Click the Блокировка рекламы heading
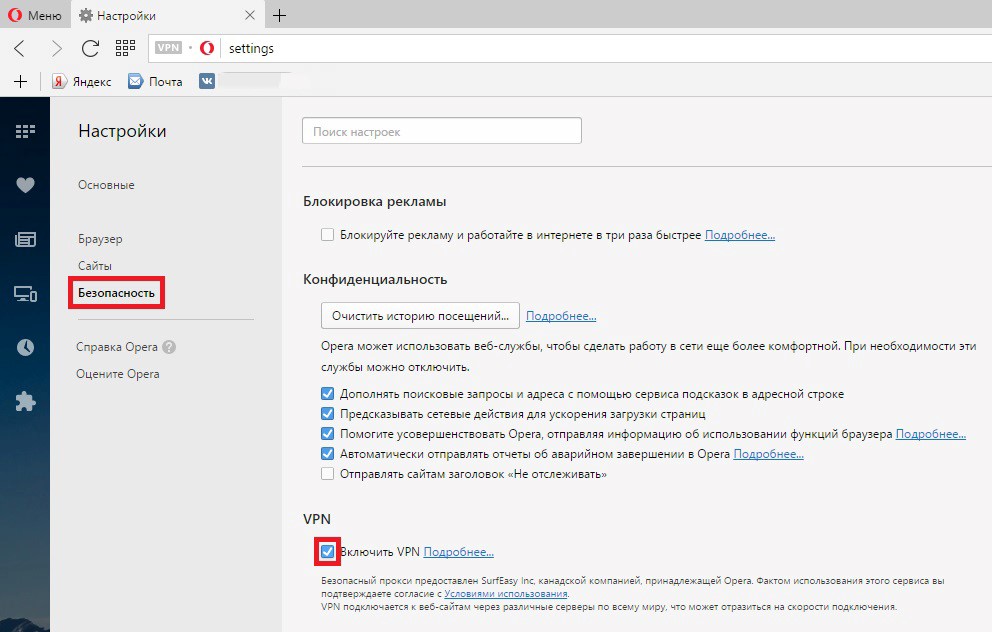 tap(375, 201)
